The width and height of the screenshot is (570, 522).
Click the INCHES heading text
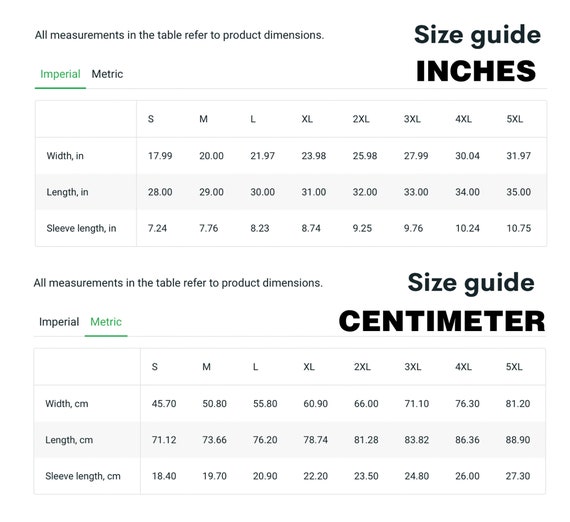pos(476,71)
